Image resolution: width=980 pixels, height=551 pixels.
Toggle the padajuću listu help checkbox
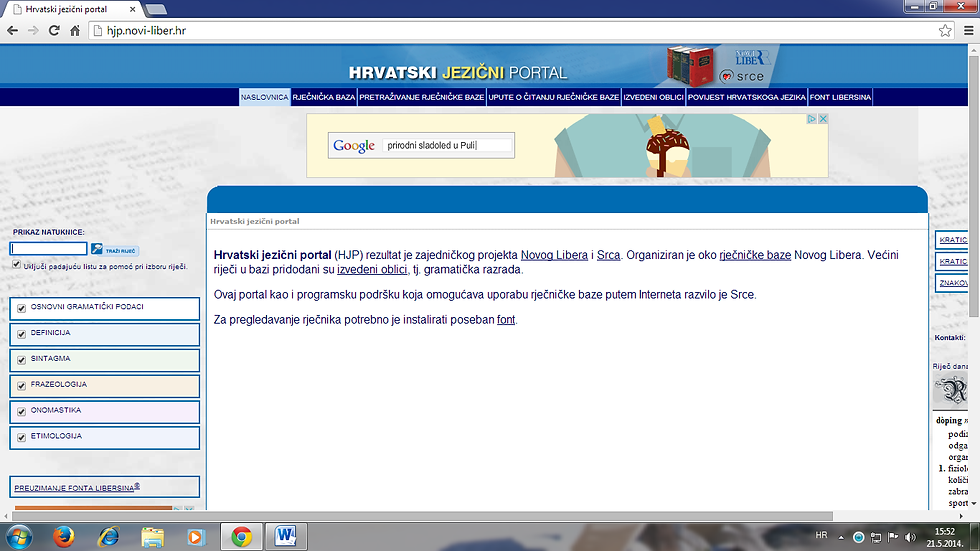point(16,265)
